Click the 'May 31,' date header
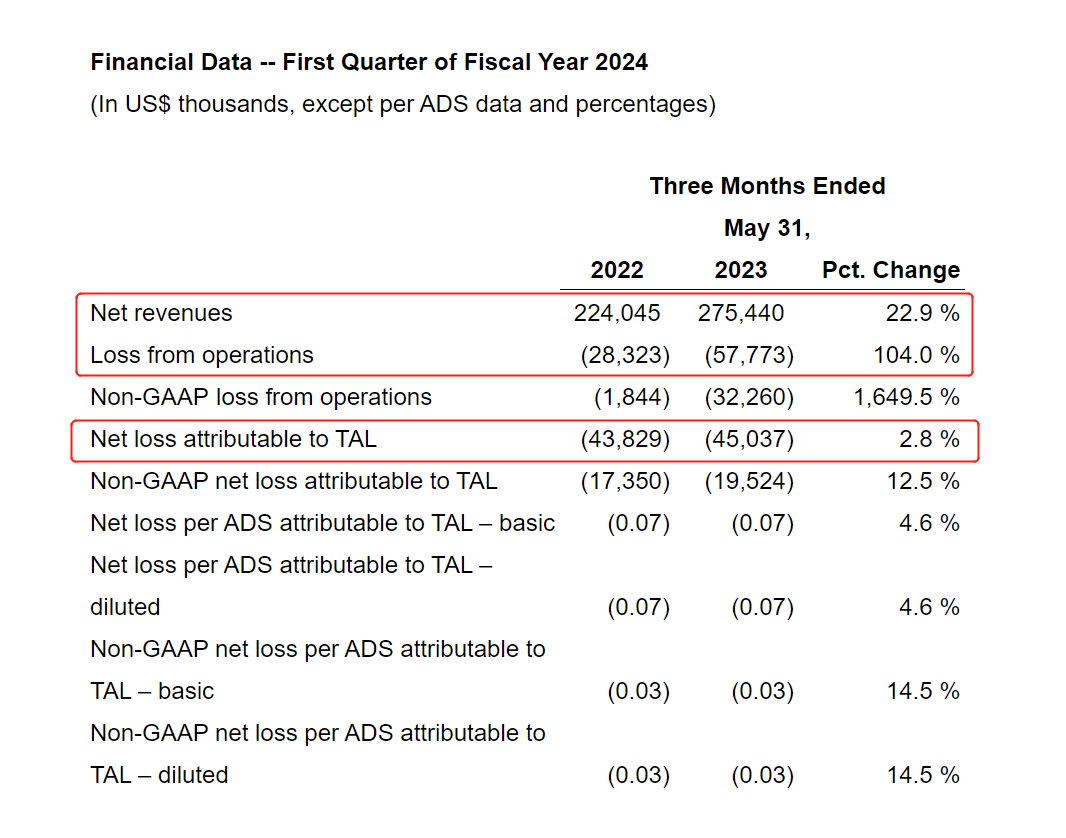The width and height of the screenshot is (1066, 838). 767,228
